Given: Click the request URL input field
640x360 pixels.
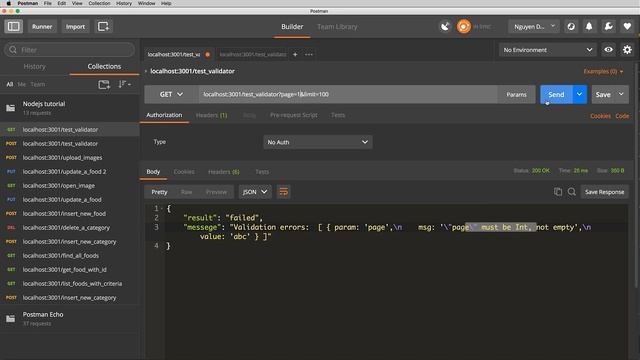Looking at the screenshot, I should [348, 94].
